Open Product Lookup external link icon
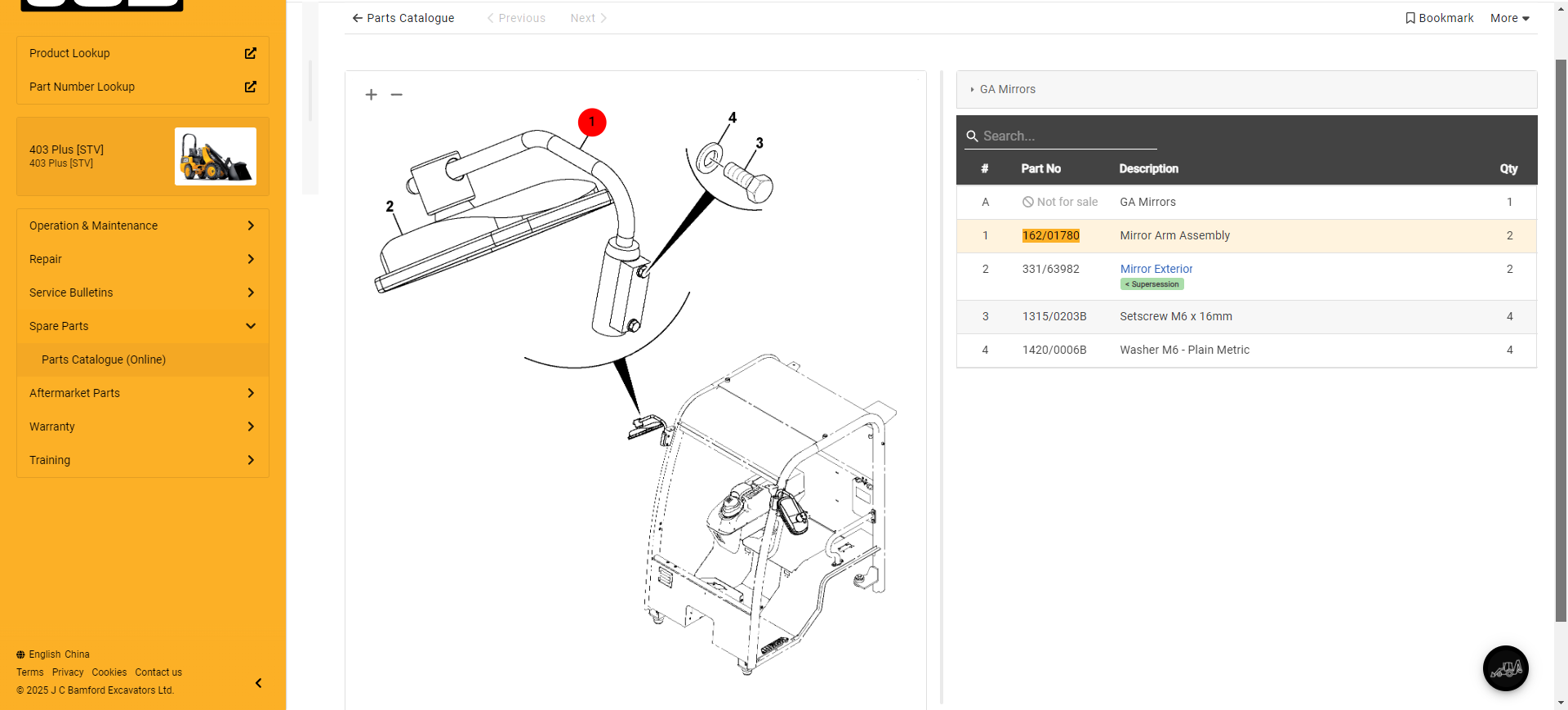The height and width of the screenshot is (710, 1568). tap(251, 53)
